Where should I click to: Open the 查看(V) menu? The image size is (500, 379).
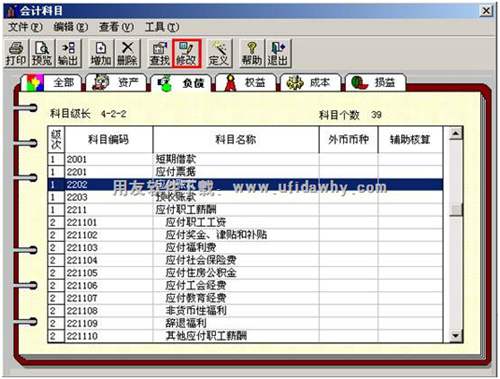(116, 27)
